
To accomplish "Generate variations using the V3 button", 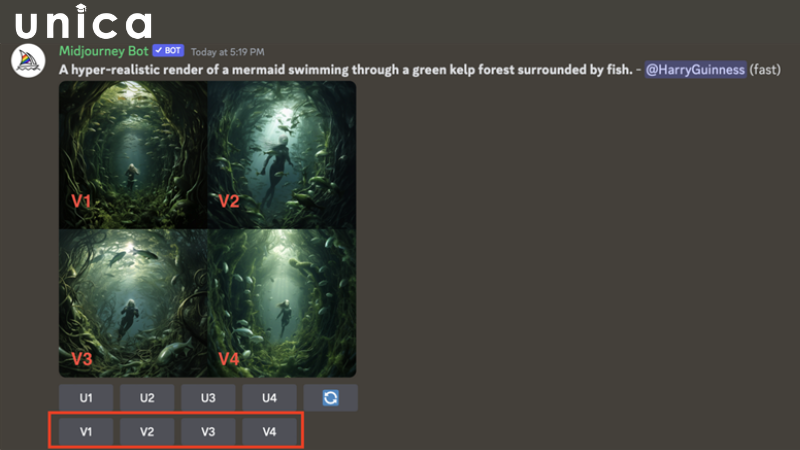I will coord(208,432).
